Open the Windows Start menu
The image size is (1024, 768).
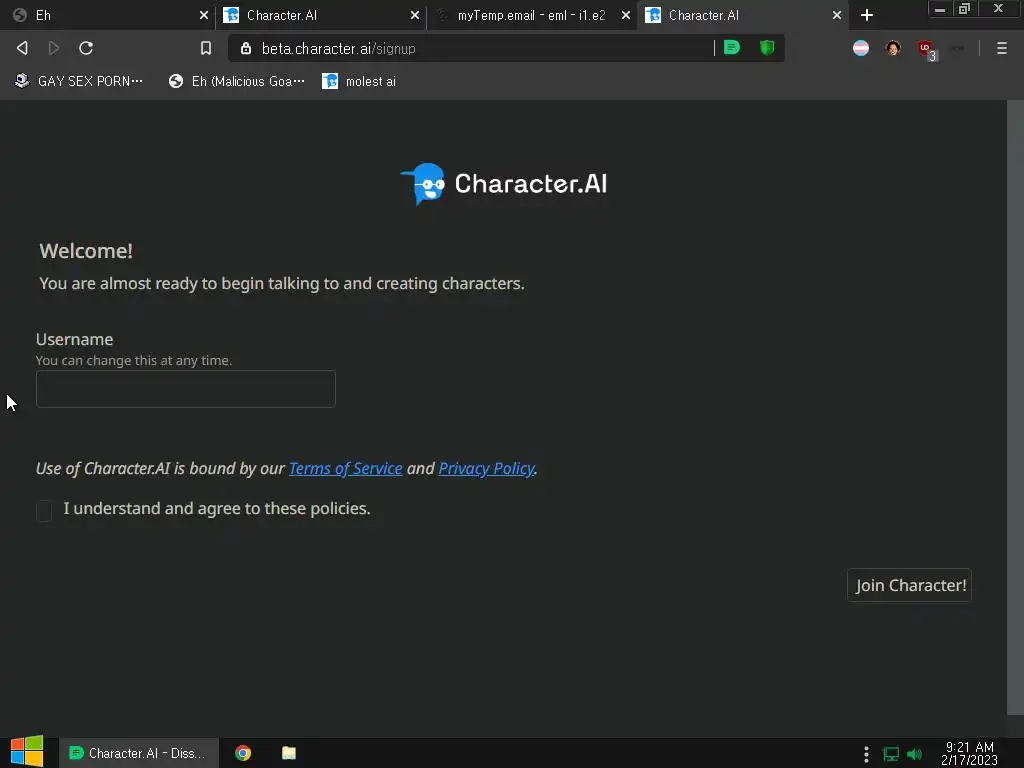27,752
